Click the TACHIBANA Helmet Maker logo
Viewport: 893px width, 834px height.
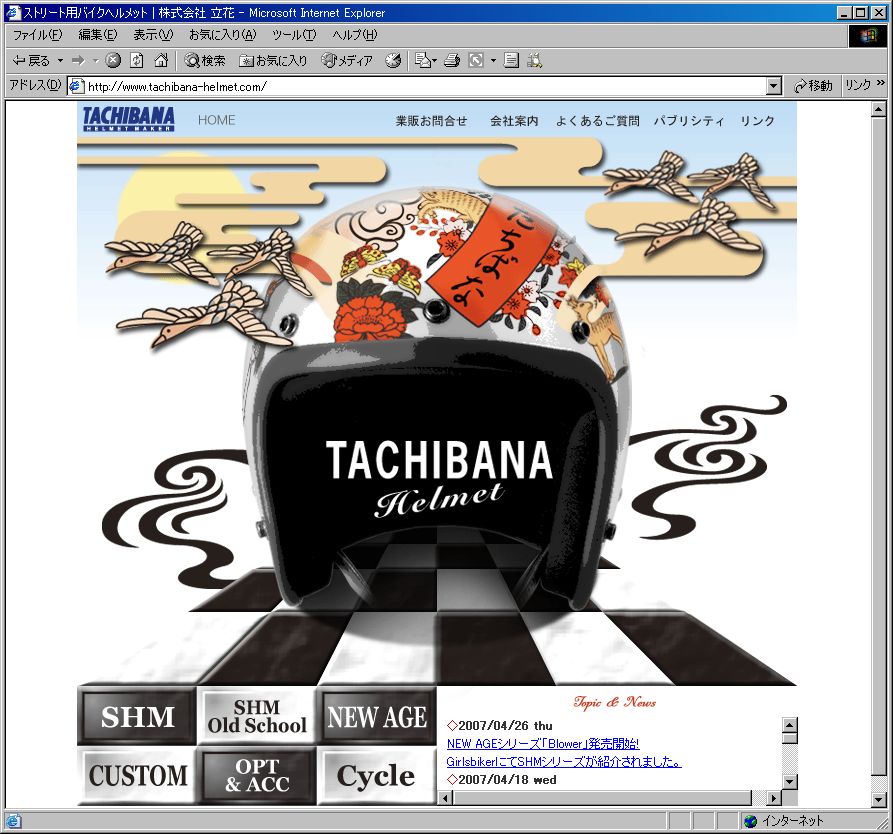click(129, 119)
